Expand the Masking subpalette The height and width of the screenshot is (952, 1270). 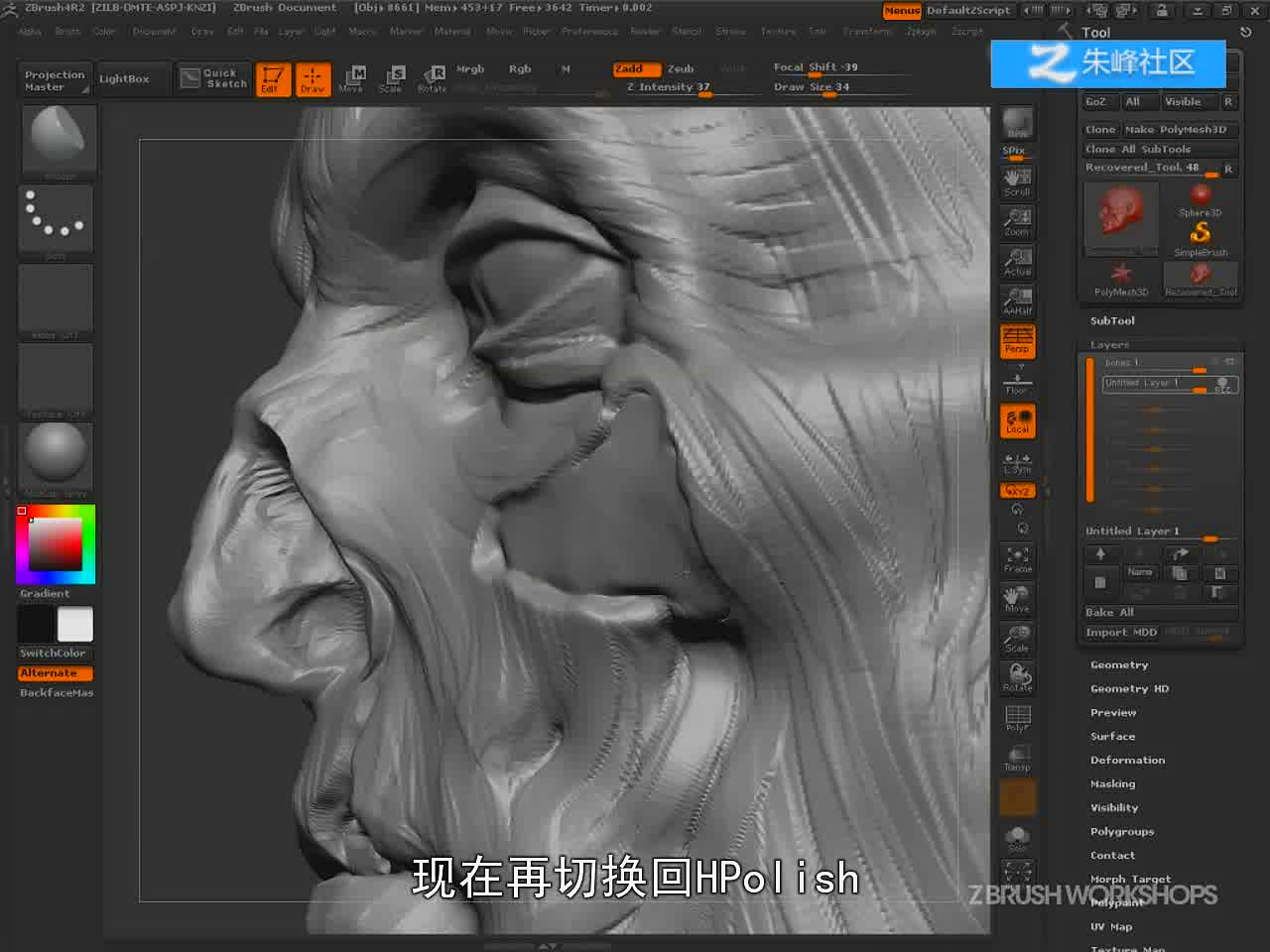coord(1113,783)
